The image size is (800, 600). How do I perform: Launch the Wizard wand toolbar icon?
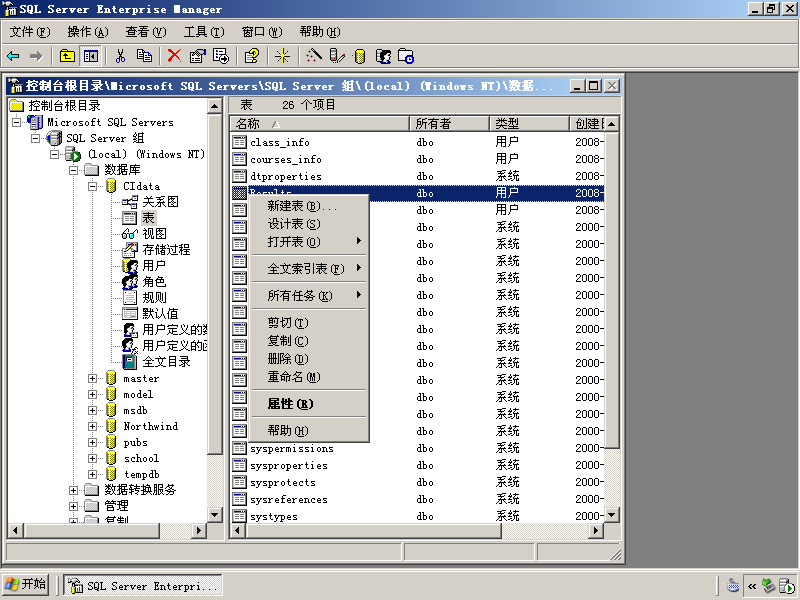point(313,56)
